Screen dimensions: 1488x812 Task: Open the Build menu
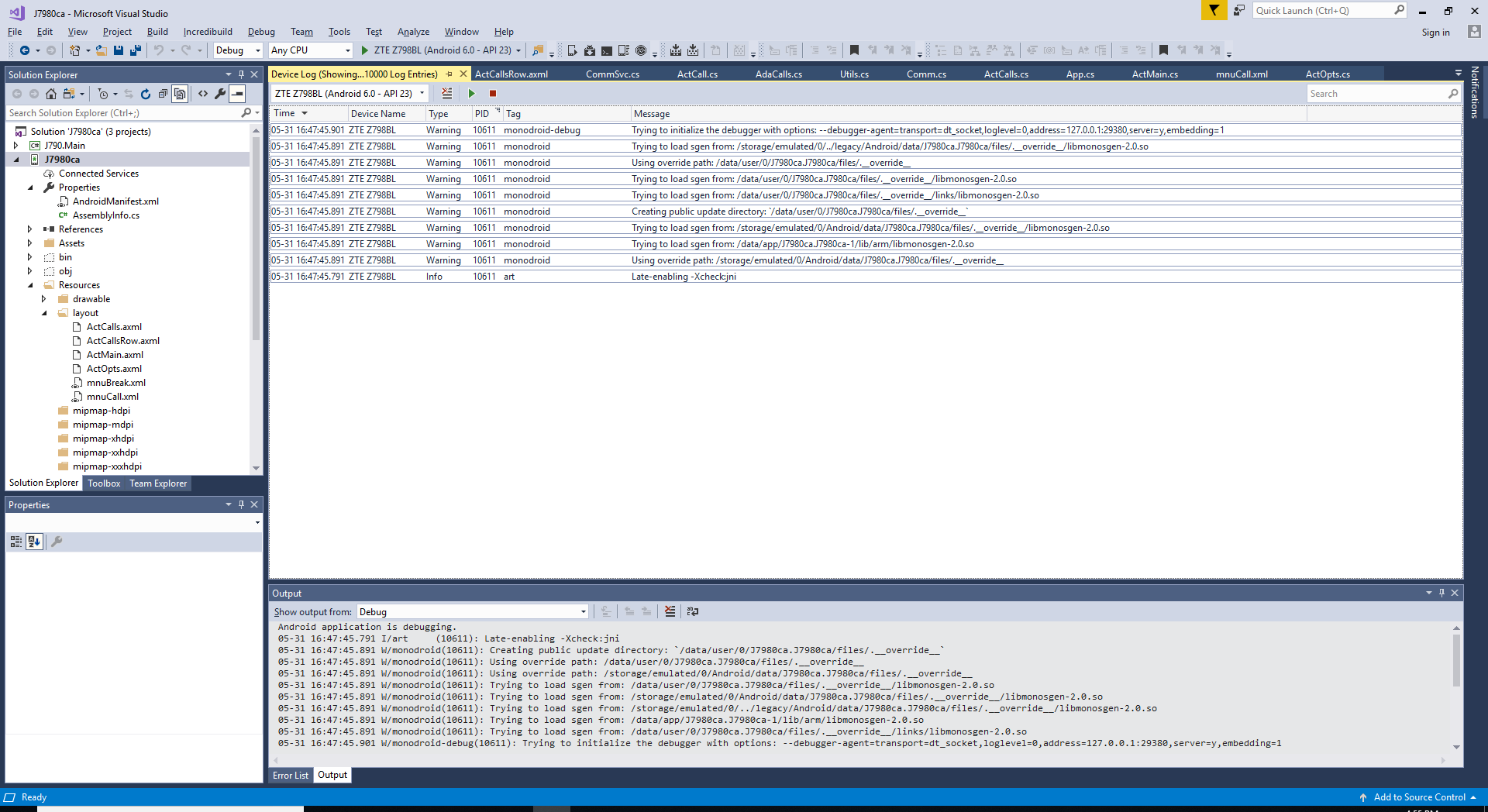point(157,32)
